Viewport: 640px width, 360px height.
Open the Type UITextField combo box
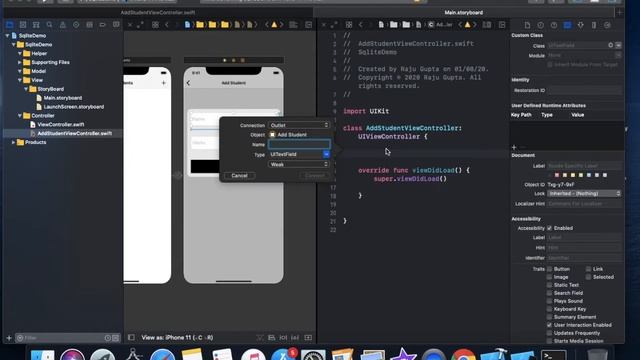pos(299,154)
